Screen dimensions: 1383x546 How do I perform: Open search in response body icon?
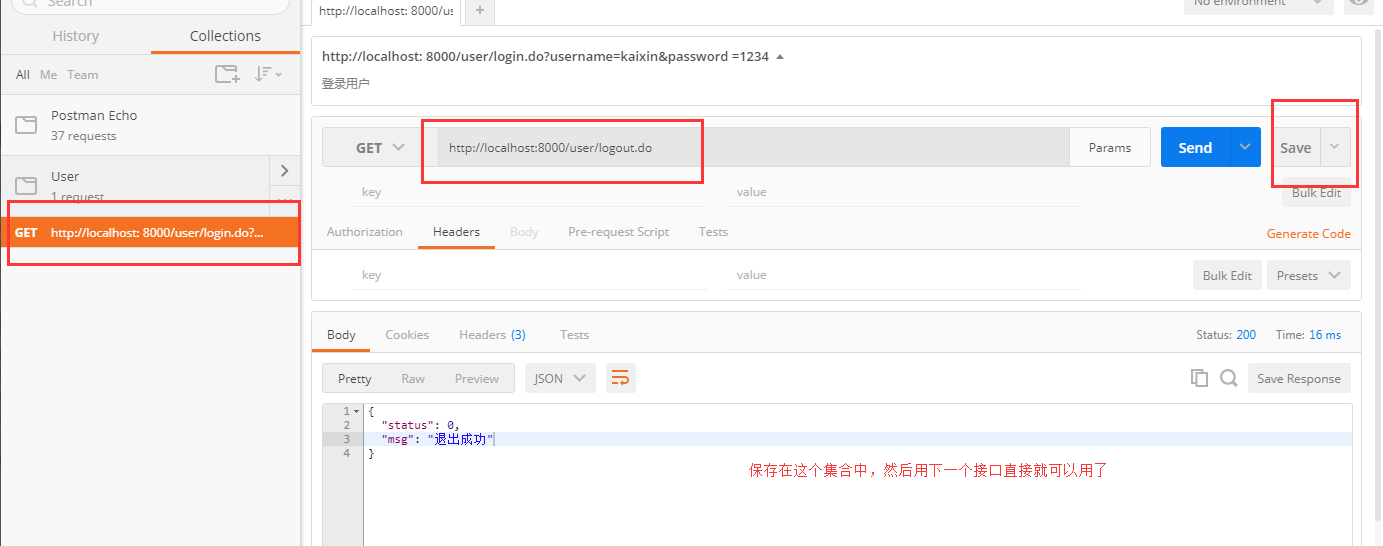tap(1228, 378)
